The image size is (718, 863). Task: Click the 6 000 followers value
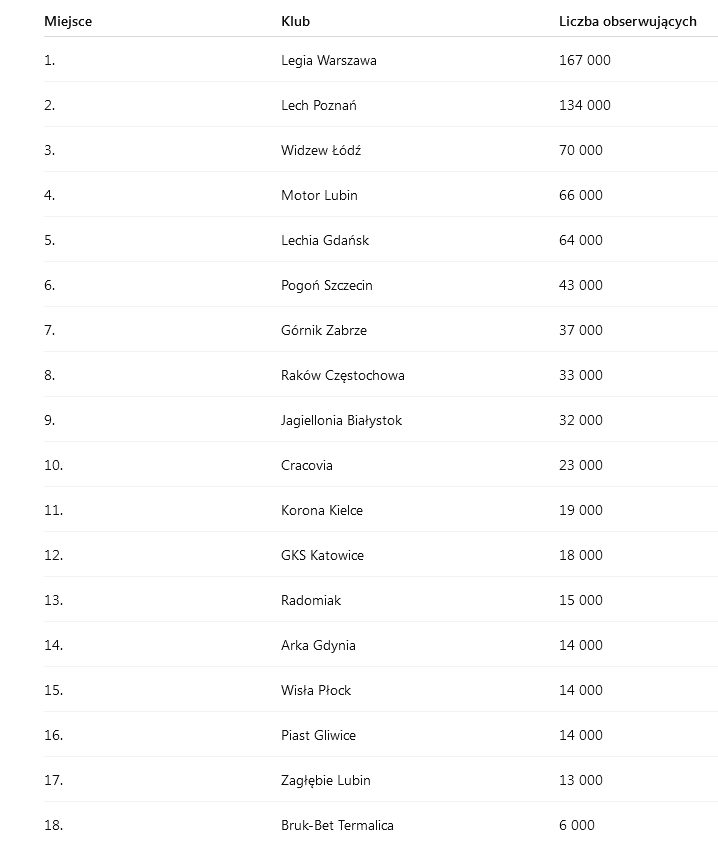coord(577,825)
